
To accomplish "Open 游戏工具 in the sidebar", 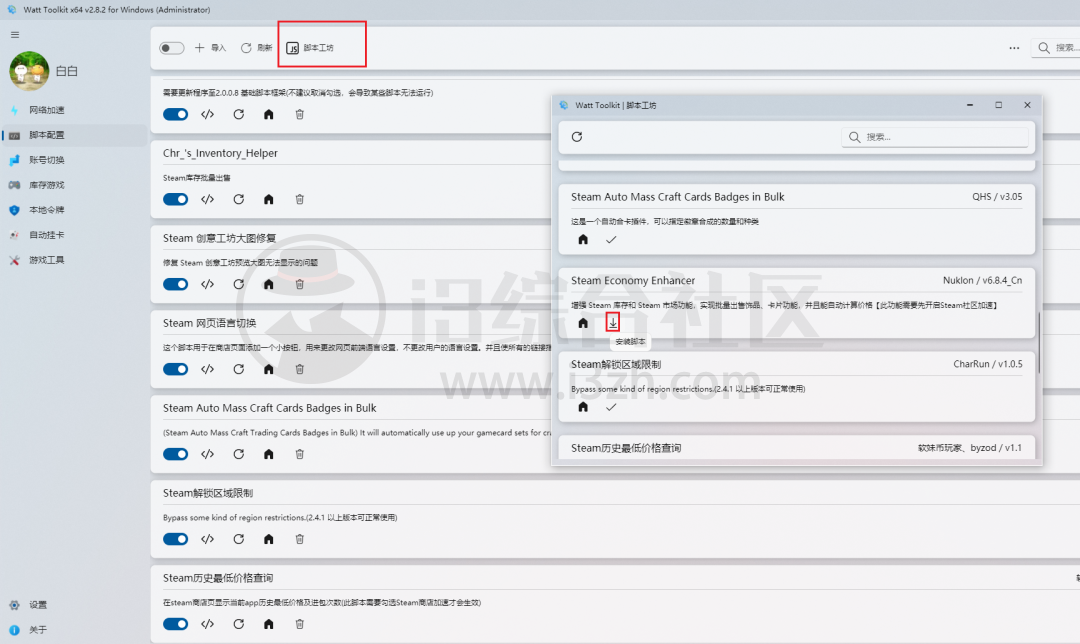I will point(74,260).
